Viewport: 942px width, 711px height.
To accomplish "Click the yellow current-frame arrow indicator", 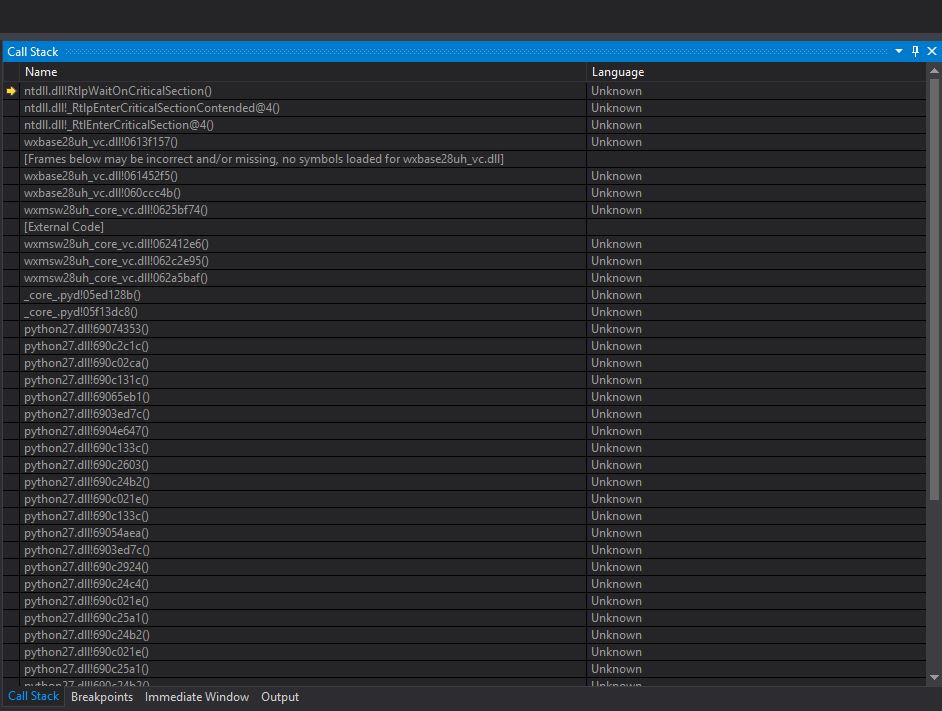I will pos(12,91).
